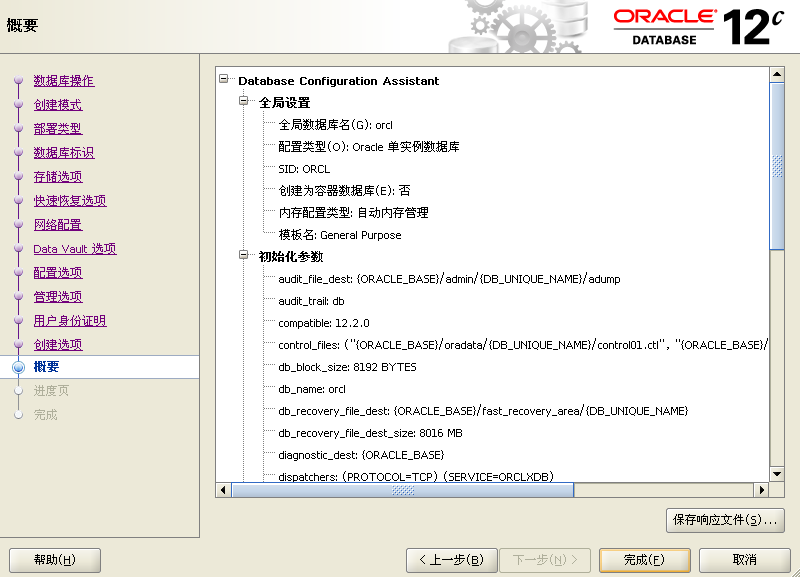Go back with the 上一步(B) button

(x=452, y=560)
